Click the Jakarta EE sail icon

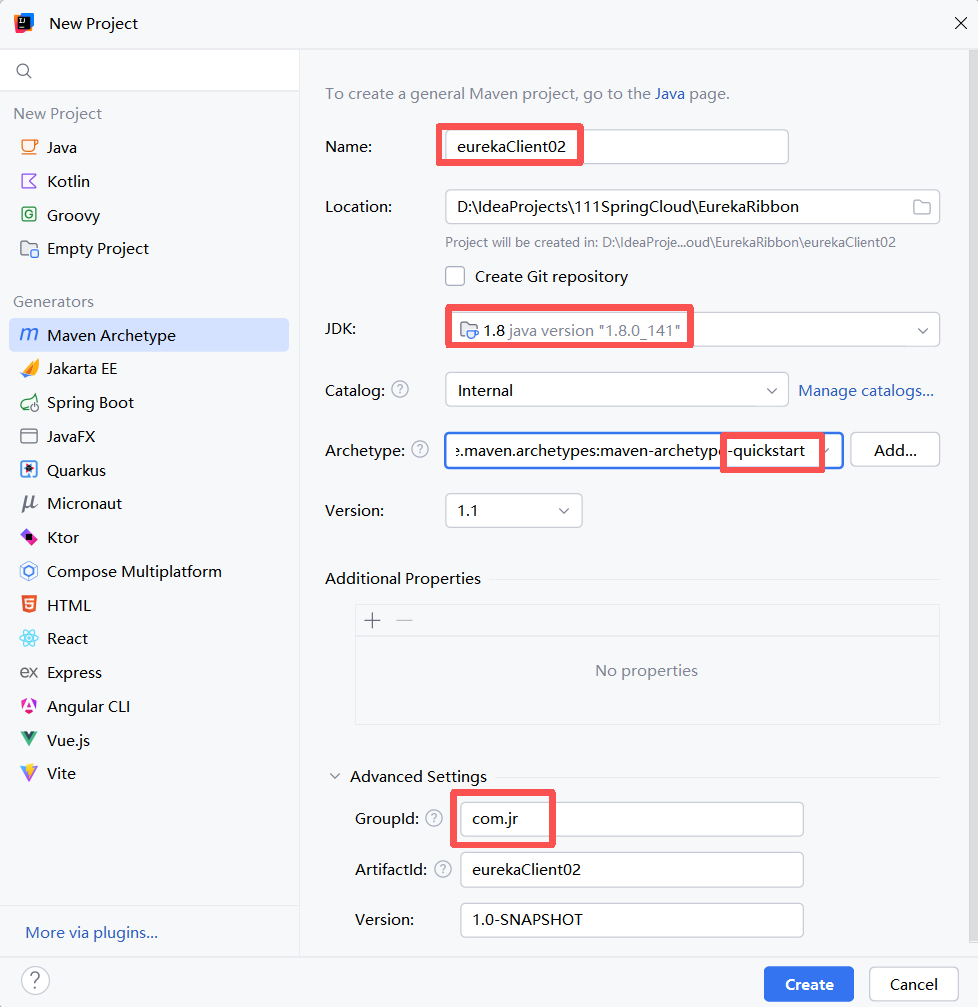(x=29, y=369)
